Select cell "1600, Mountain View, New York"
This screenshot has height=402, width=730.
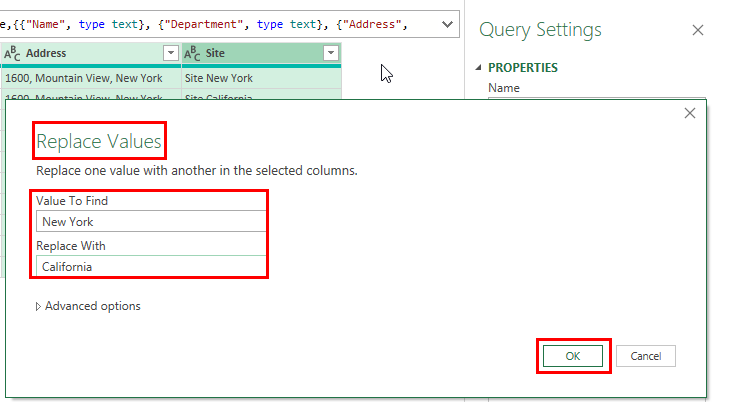(x=91, y=78)
